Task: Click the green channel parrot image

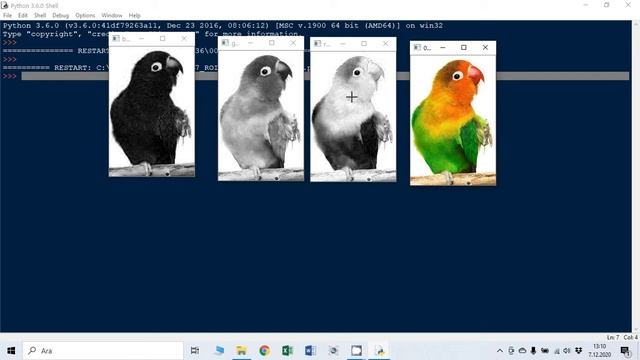Action: [261, 116]
